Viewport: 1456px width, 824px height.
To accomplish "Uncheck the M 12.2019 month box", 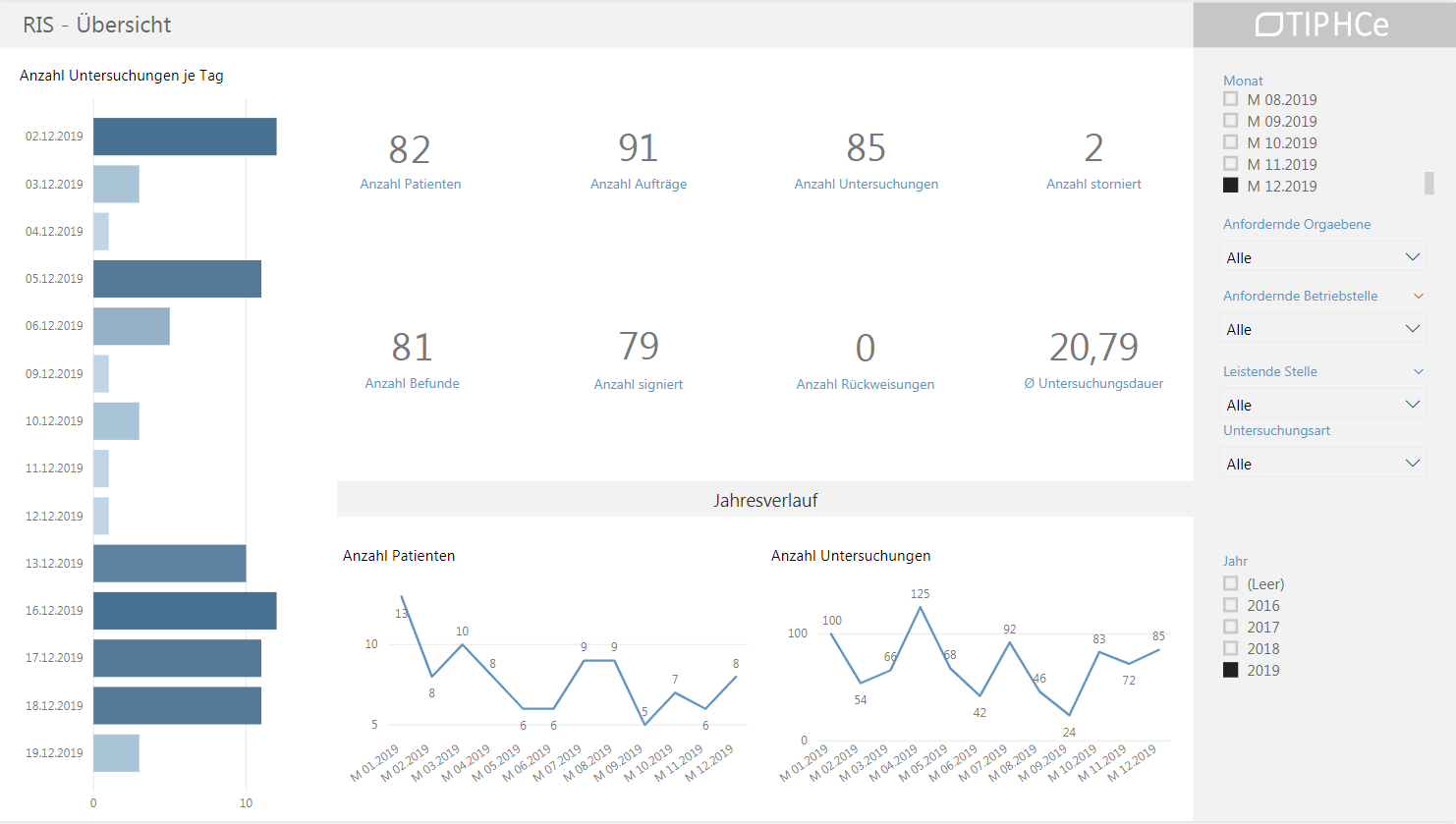I will [1230, 185].
